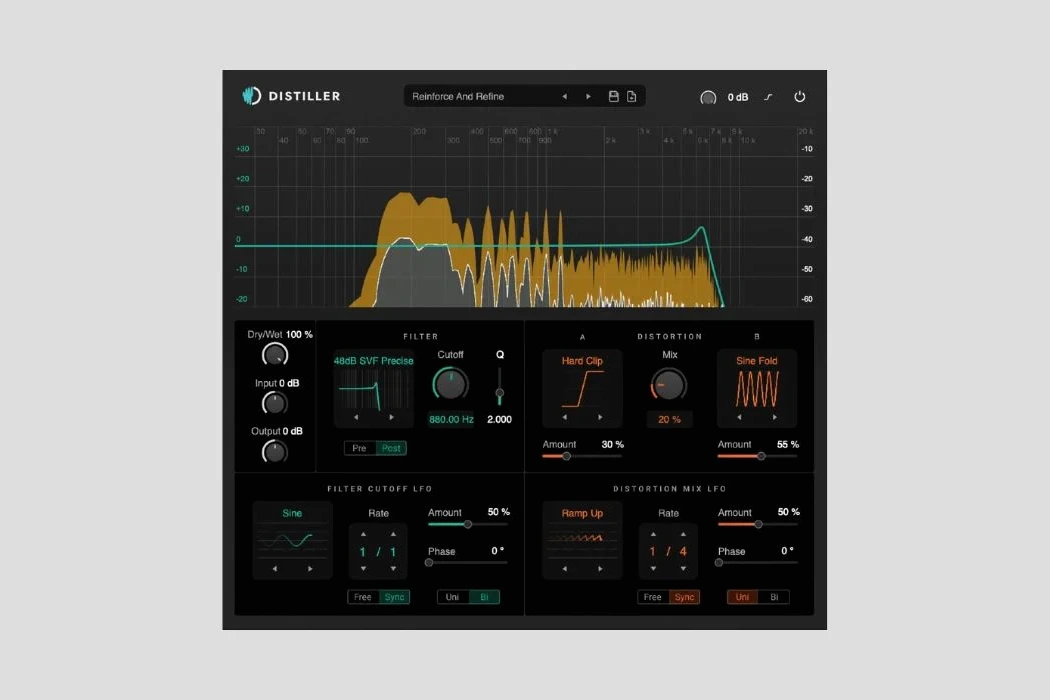Click the power bypass icon
Screen dimensions: 1050x700
(x=799, y=97)
